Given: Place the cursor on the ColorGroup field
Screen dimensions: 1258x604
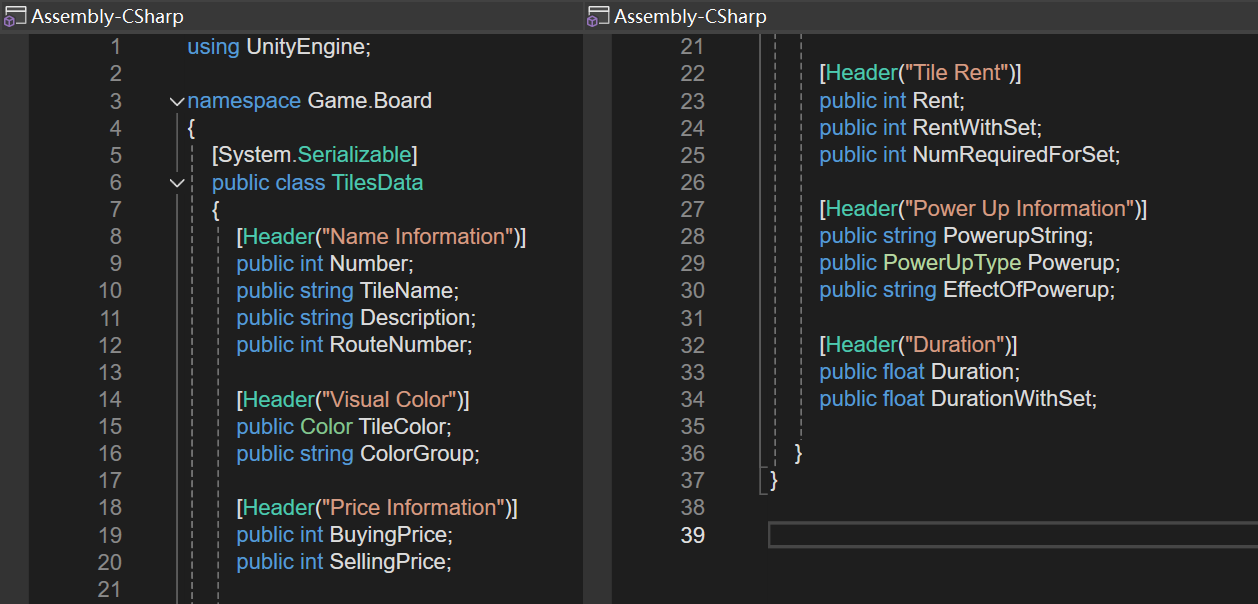Looking at the screenshot, I should tap(416, 454).
